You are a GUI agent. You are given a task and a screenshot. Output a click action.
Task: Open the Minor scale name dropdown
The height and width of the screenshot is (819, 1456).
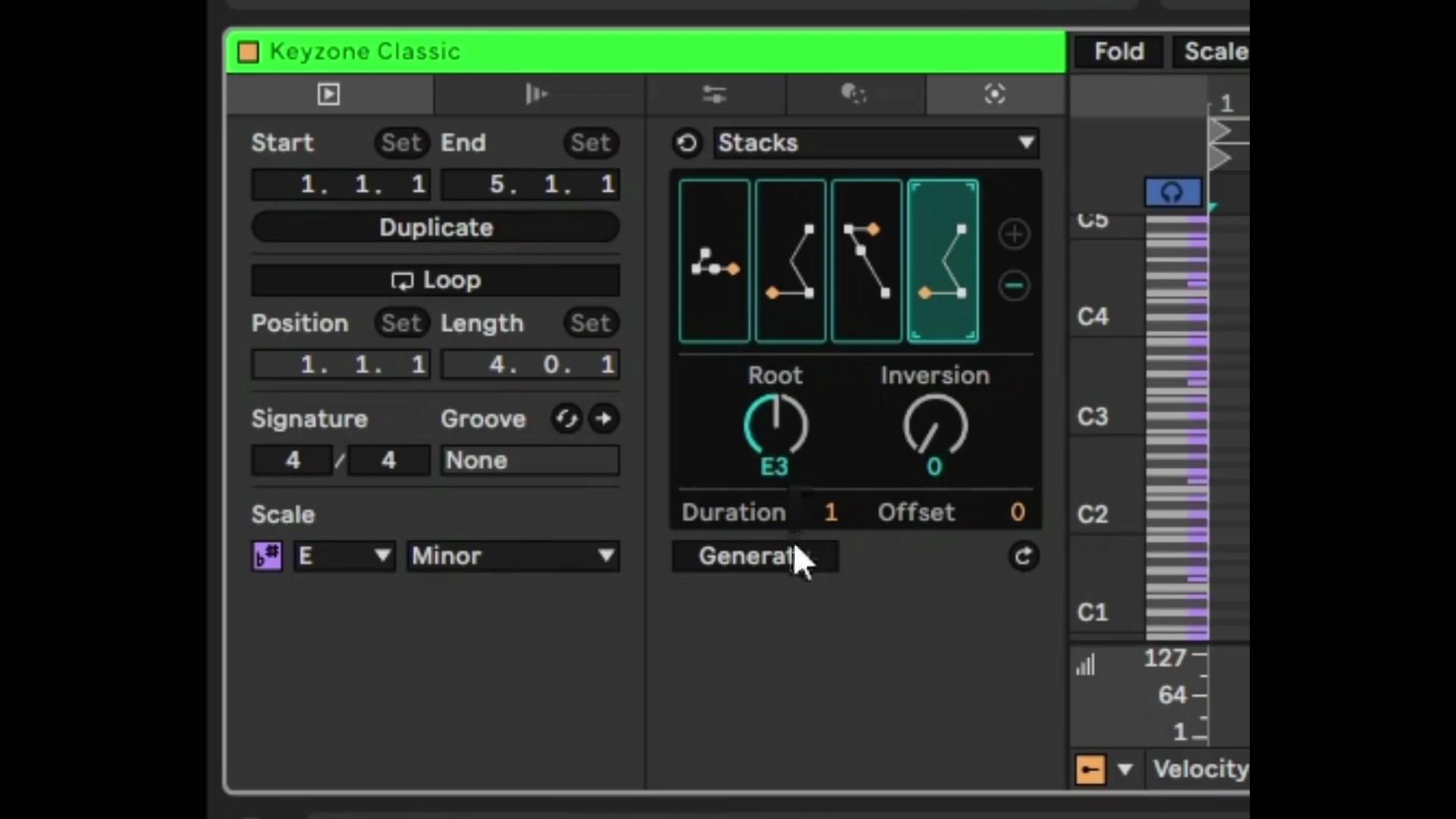click(513, 556)
